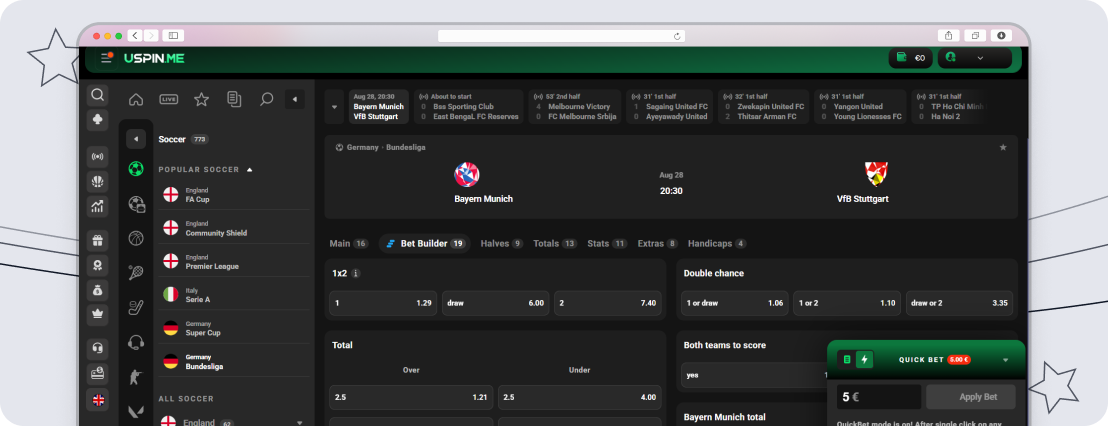The height and width of the screenshot is (426, 1108).
Task: Select the green soccer ball sport icon
Action: [x=136, y=169]
